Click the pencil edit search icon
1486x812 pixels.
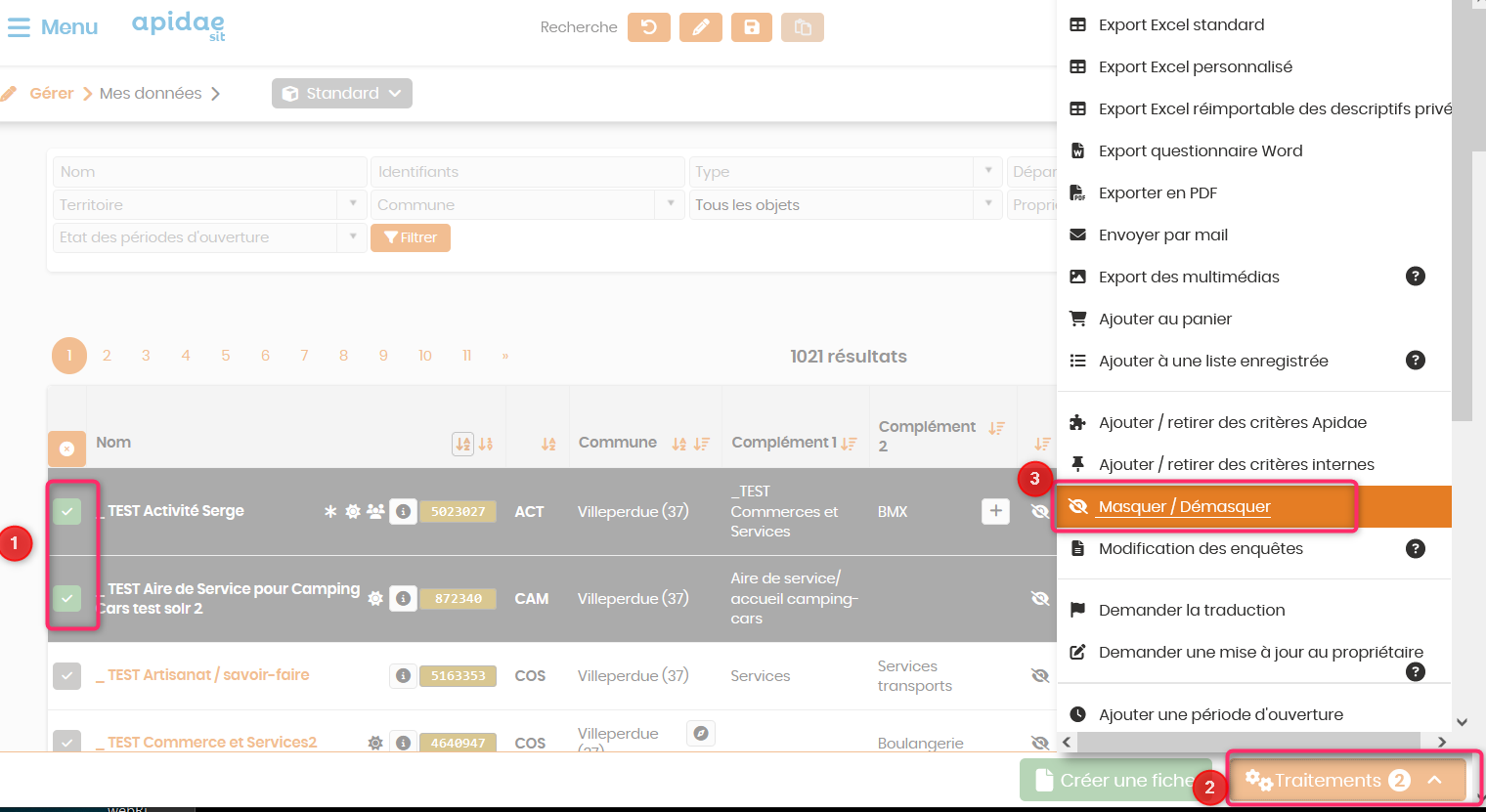click(x=701, y=27)
